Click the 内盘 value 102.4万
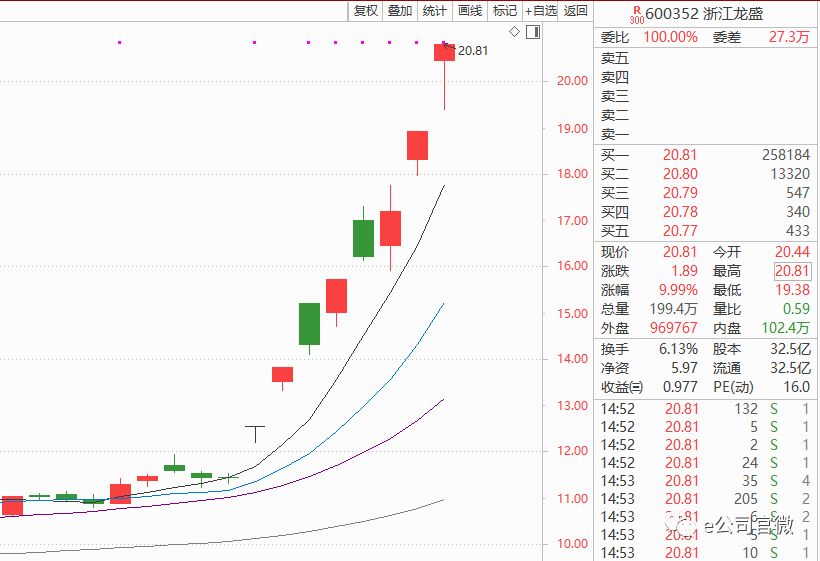 (785, 328)
